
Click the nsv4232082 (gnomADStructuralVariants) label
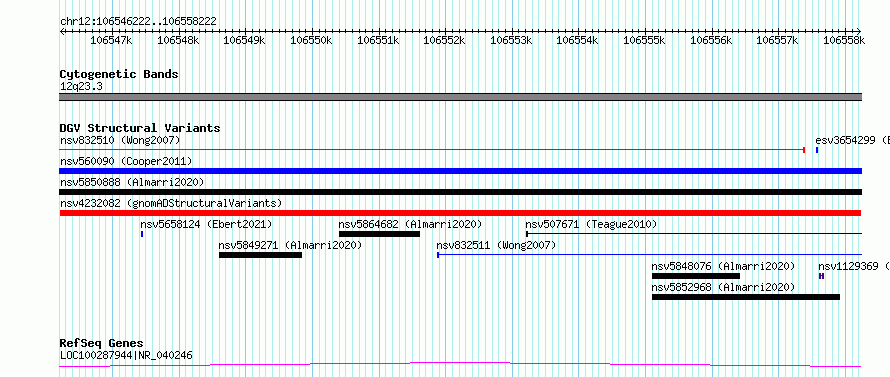coord(171,203)
